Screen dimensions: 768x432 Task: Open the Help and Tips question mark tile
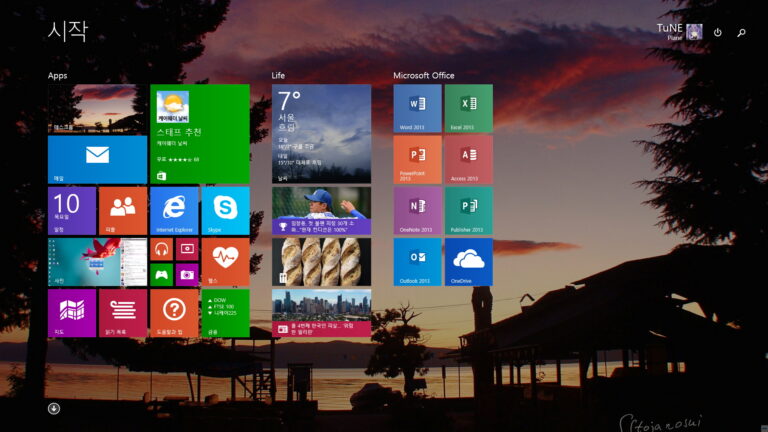174,313
